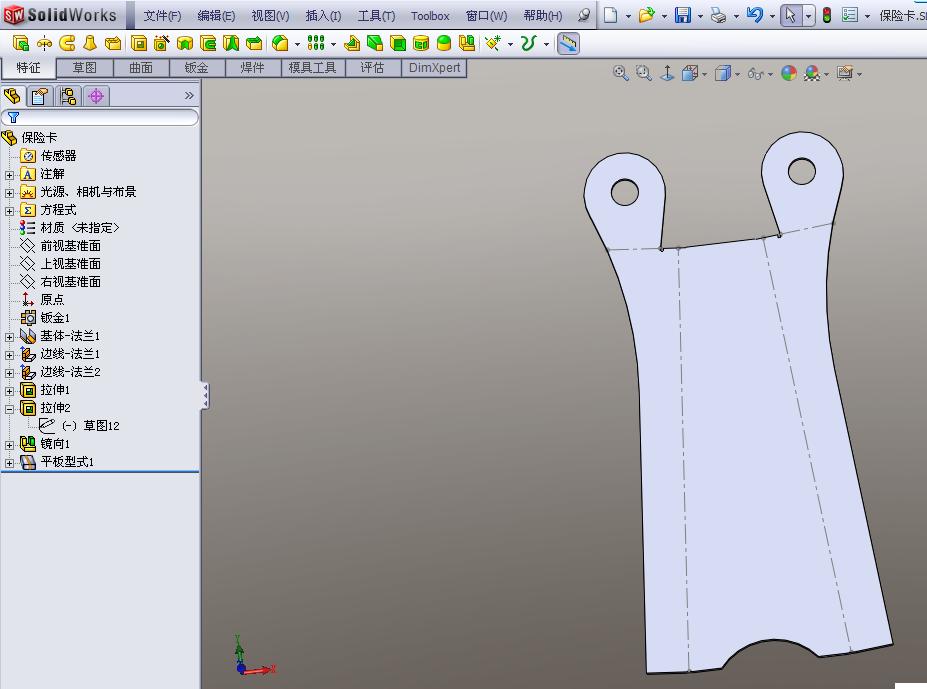
Task: Select the Mirror feature tool
Action: [x=467, y=43]
